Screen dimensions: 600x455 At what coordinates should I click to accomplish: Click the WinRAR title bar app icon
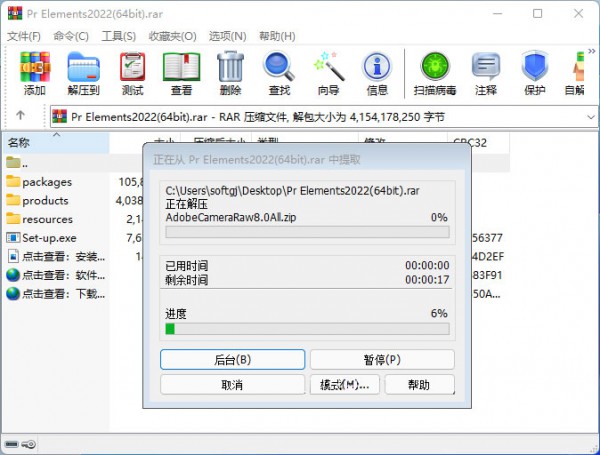coord(15,13)
